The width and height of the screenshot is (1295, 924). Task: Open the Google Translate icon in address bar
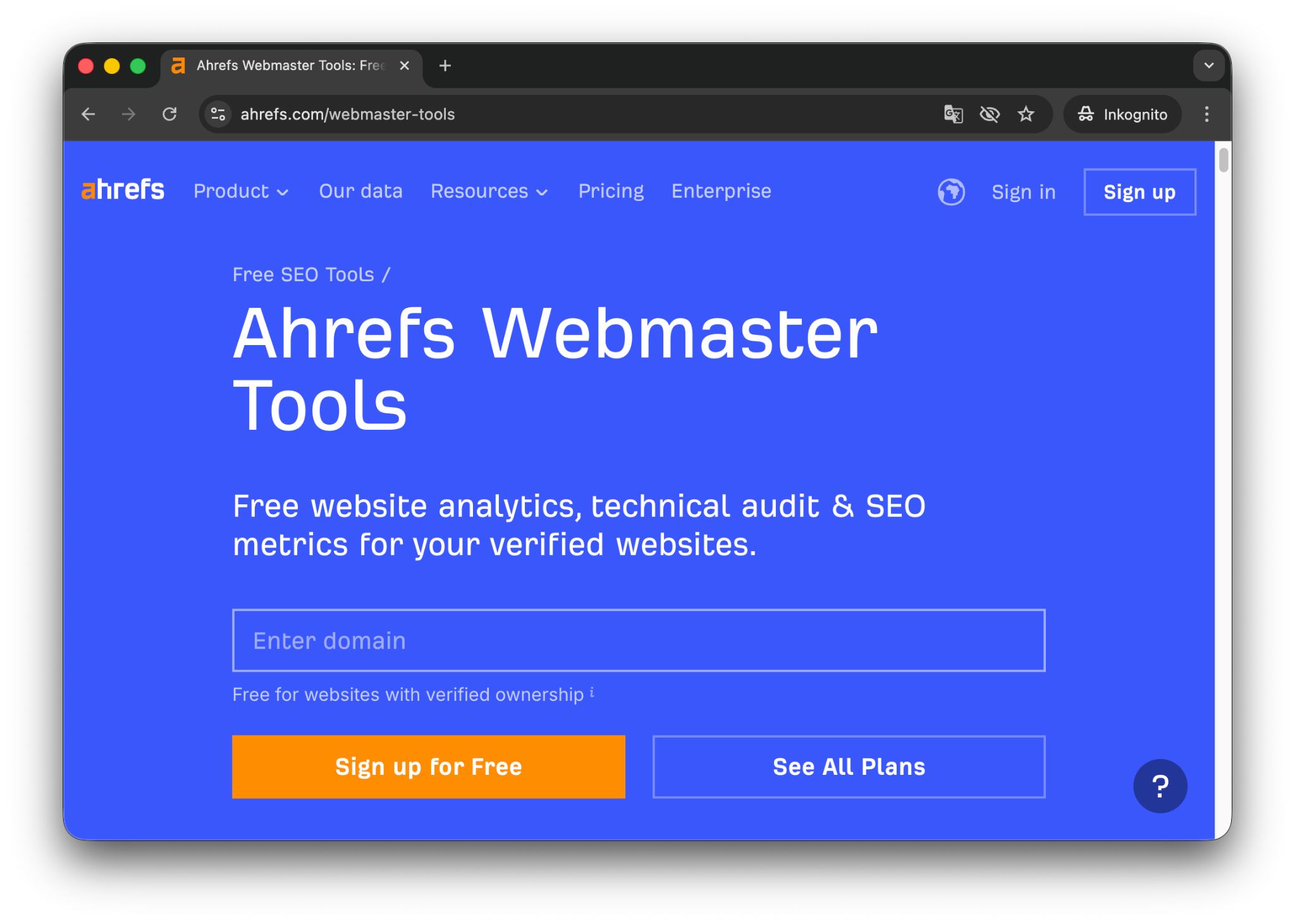point(953,114)
